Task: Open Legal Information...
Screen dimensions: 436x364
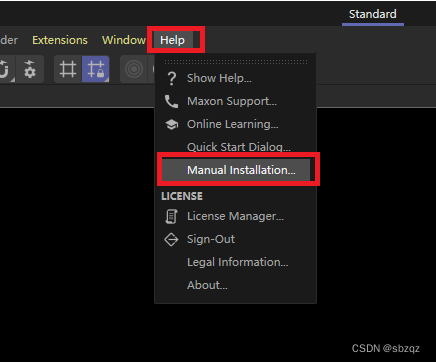Action: 236,262
